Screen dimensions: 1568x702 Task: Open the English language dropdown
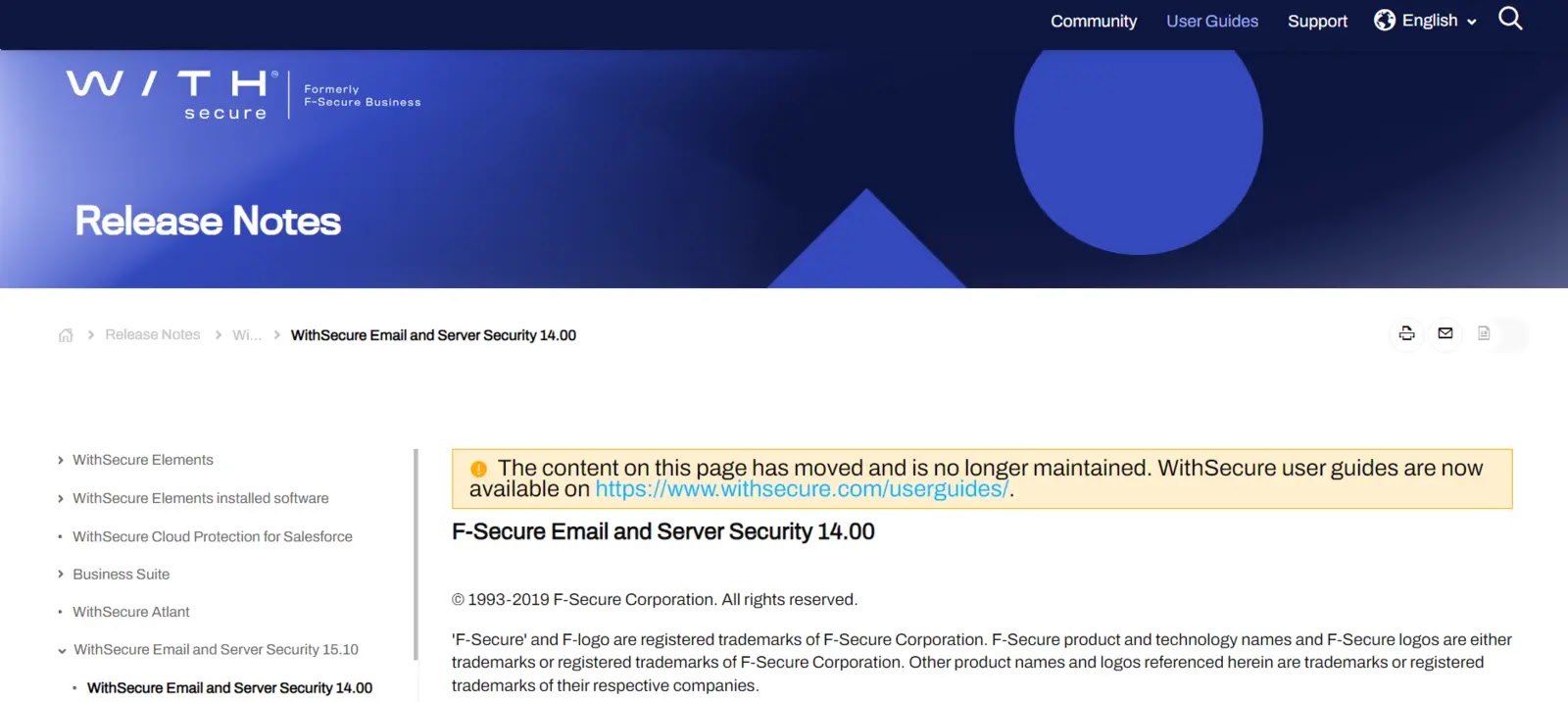[1439, 21]
